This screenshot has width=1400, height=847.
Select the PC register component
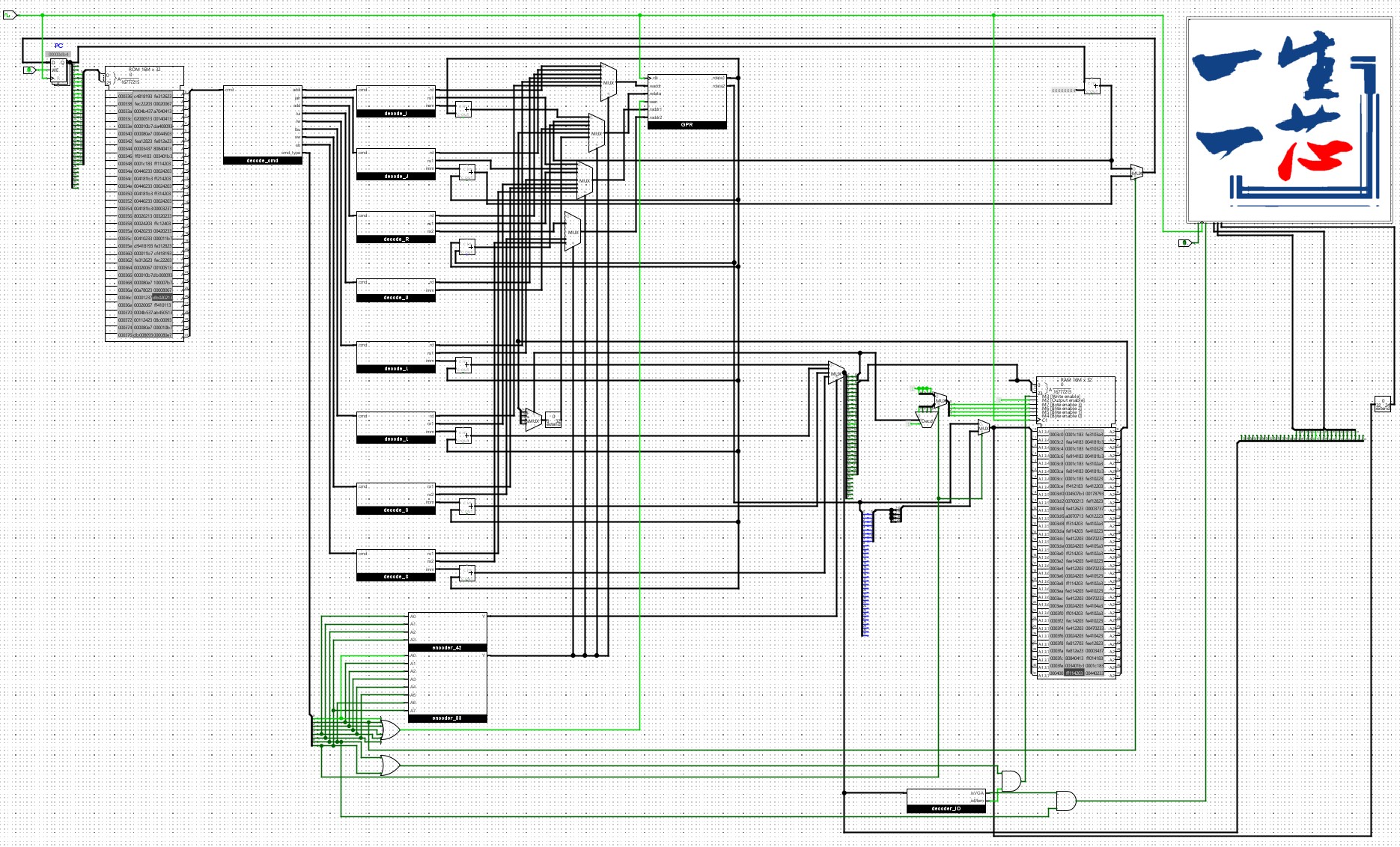(x=58, y=71)
